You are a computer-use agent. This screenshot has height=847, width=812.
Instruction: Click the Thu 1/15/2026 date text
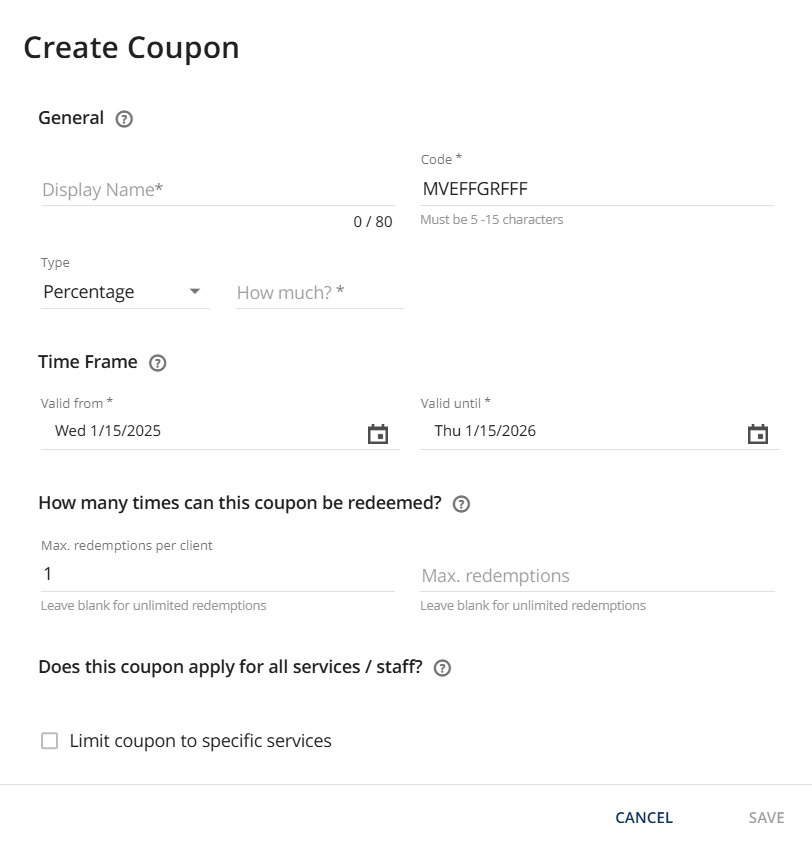point(485,431)
